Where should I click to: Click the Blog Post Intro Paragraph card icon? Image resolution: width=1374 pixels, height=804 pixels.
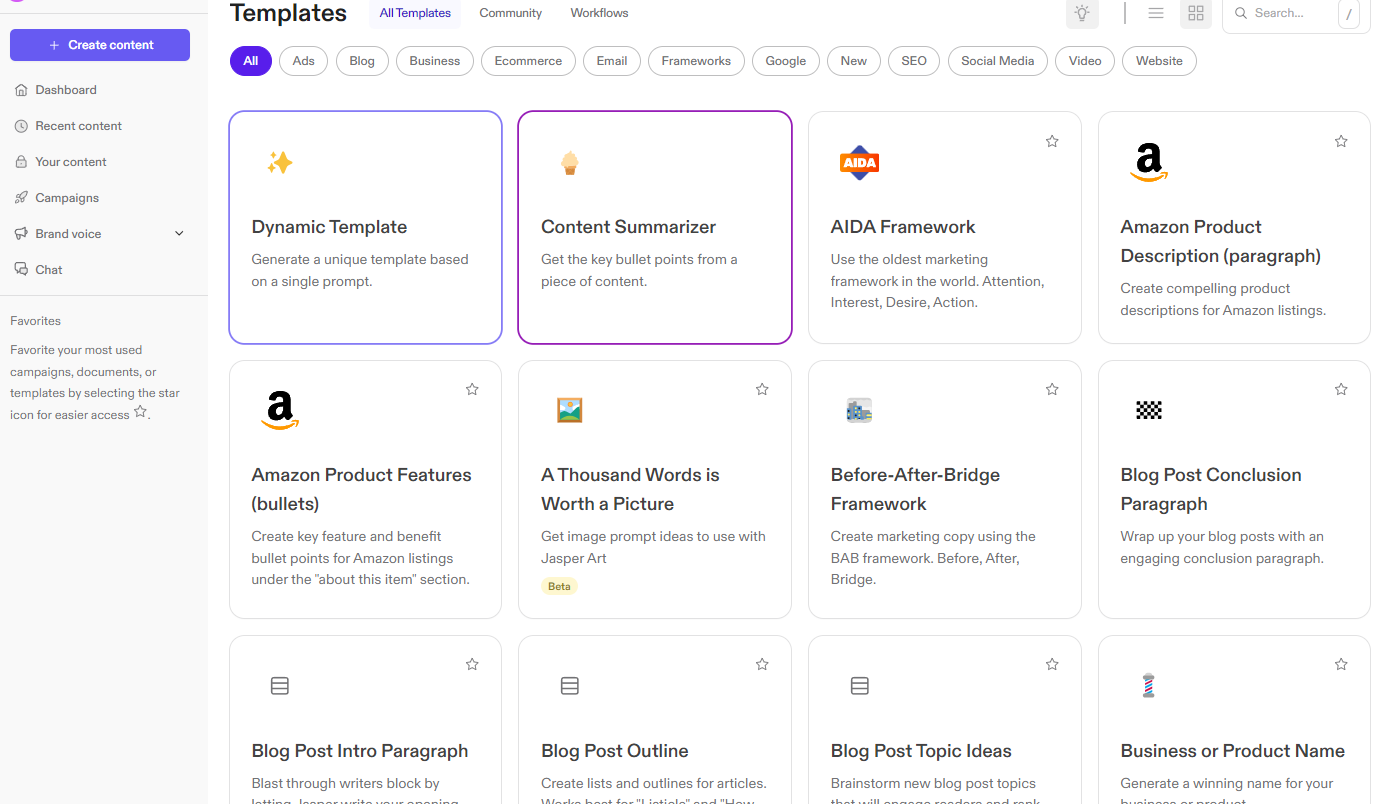pyautogui.click(x=280, y=686)
